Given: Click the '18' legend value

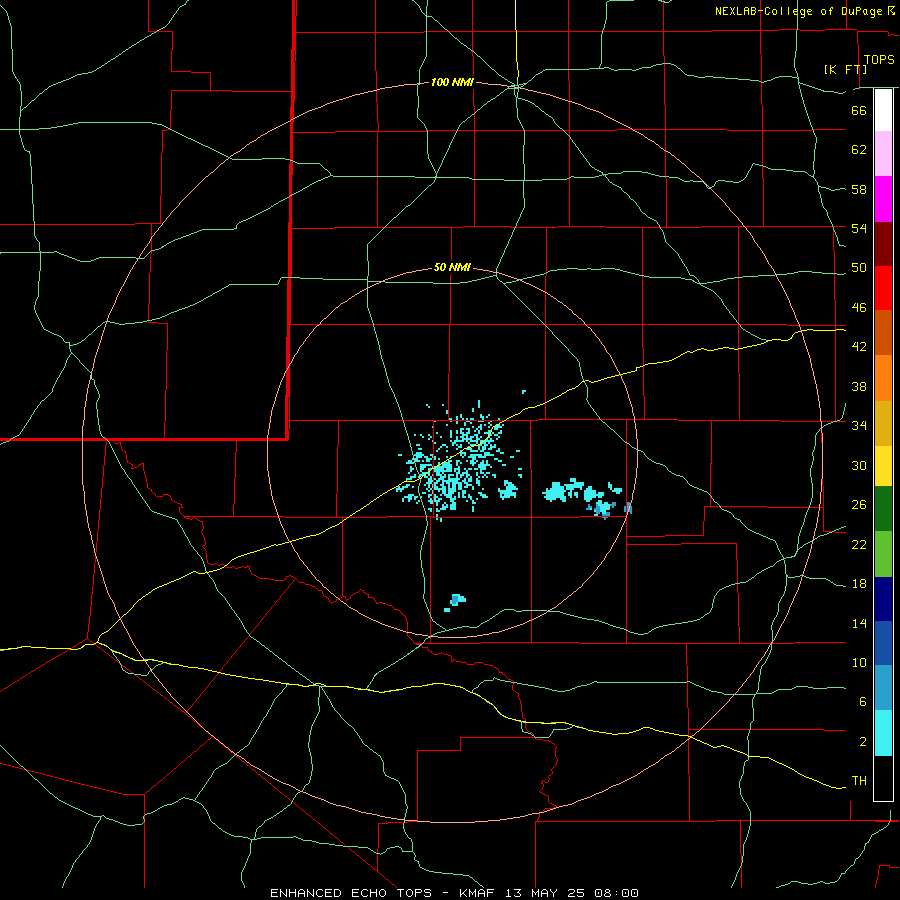Looking at the screenshot, I should (x=859, y=584).
